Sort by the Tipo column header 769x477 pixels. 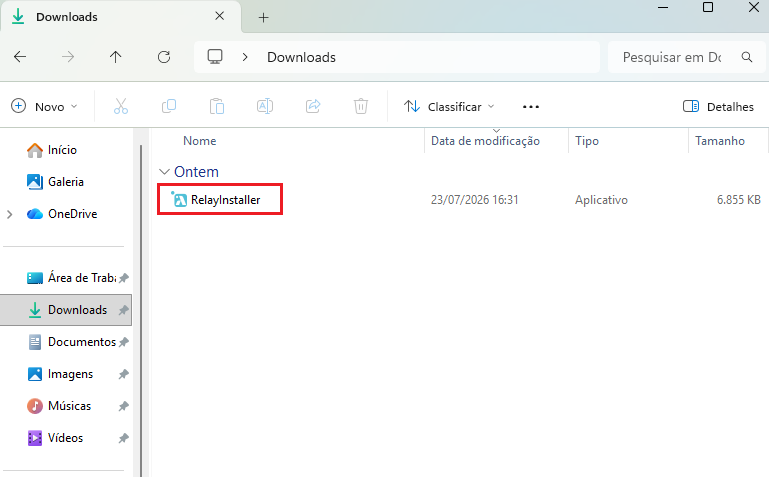click(587, 141)
